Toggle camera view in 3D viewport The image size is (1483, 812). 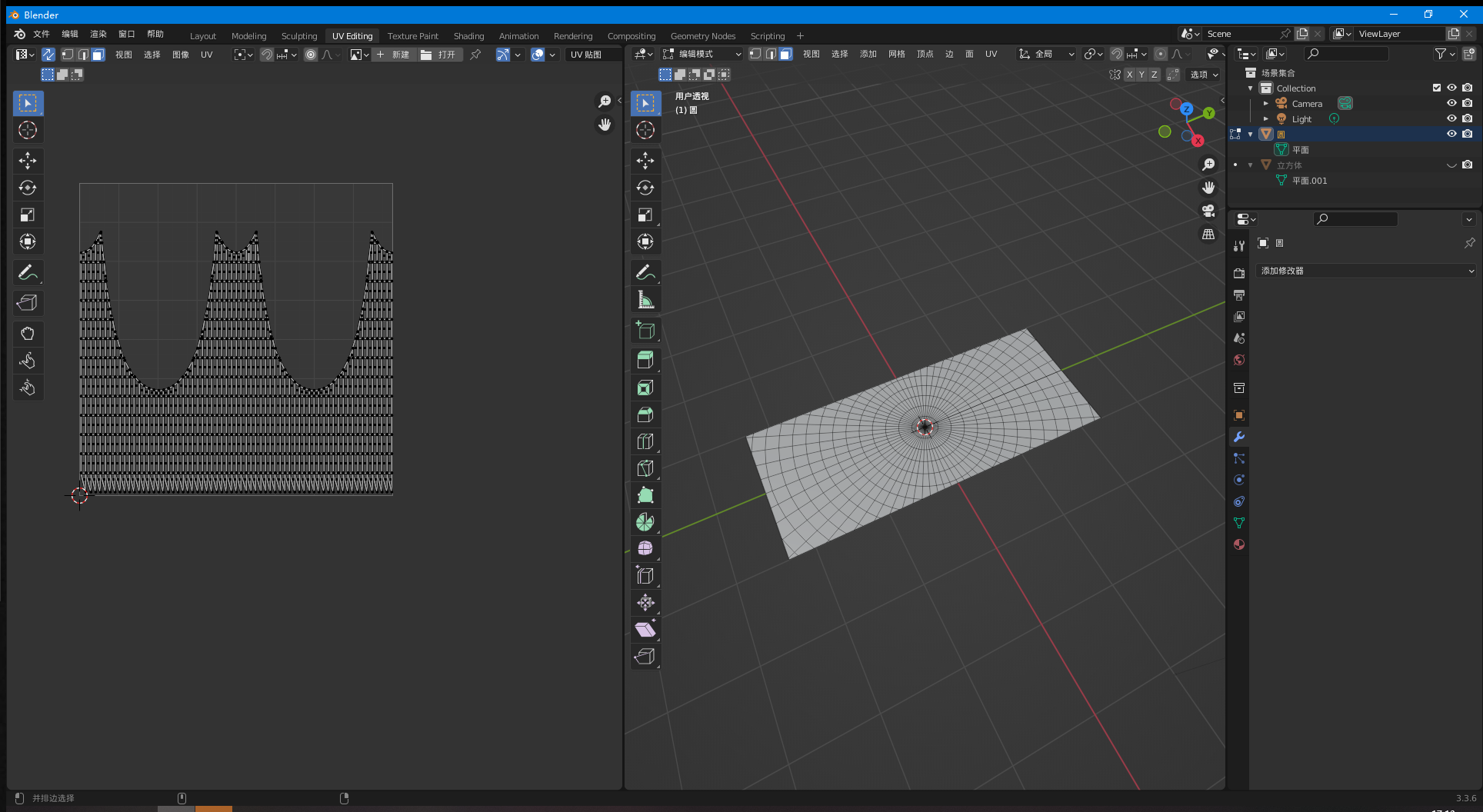[x=1208, y=211]
